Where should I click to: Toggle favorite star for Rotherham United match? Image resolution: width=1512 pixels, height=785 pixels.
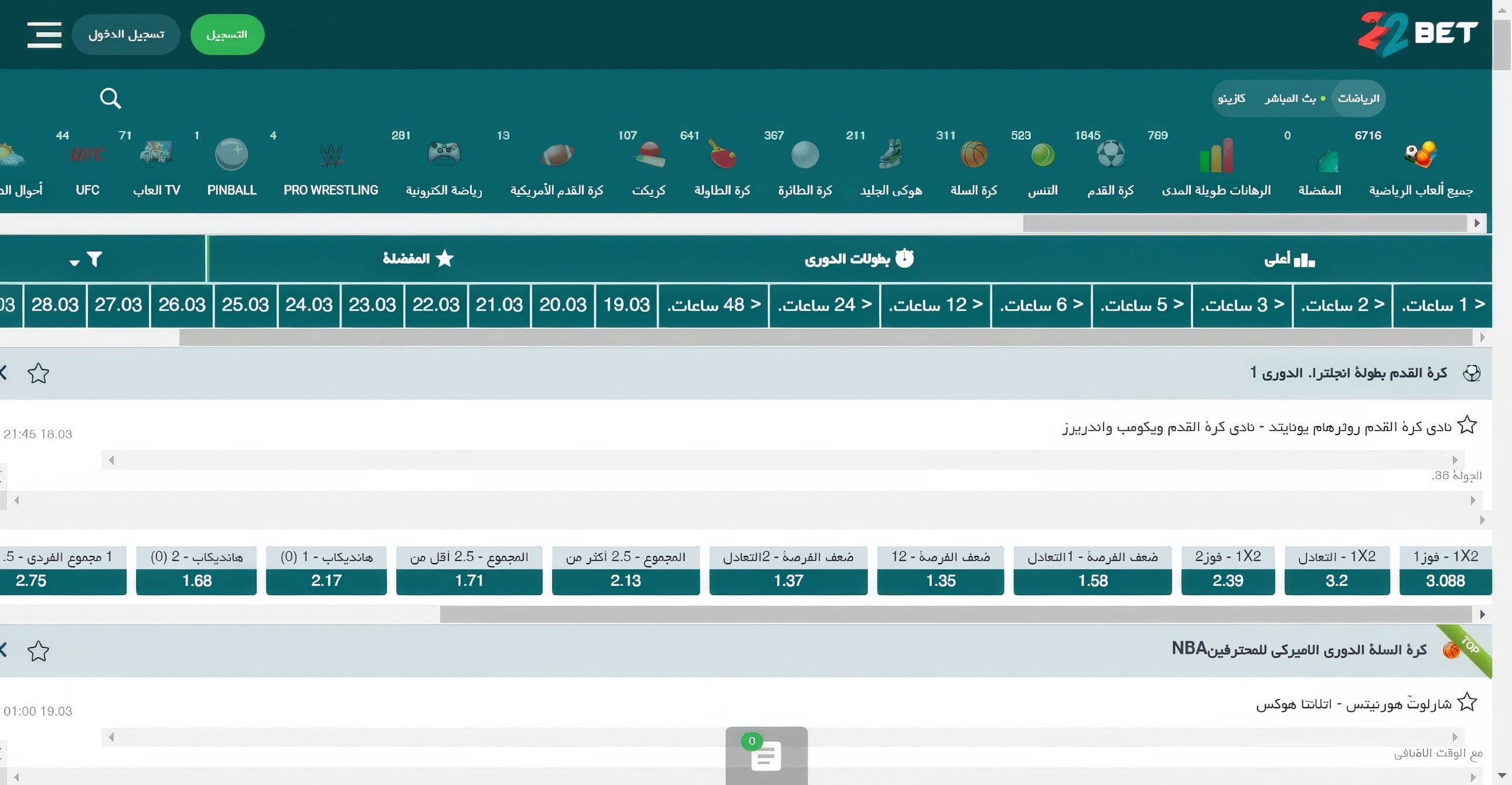click(1467, 425)
